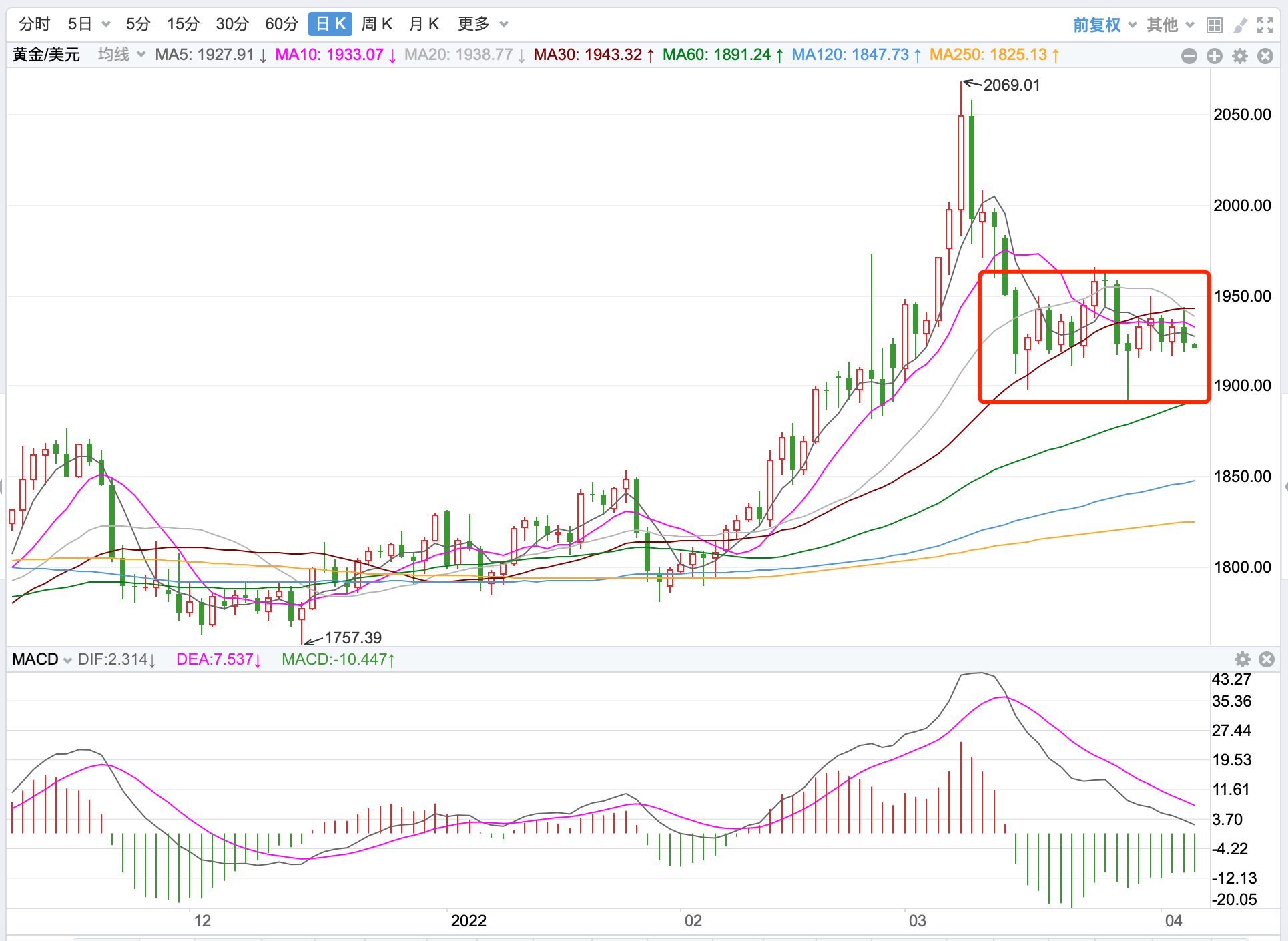Screen dimensions: 1288x941
Task: Expand the 5日 dropdown arrow
Action: (106, 25)
